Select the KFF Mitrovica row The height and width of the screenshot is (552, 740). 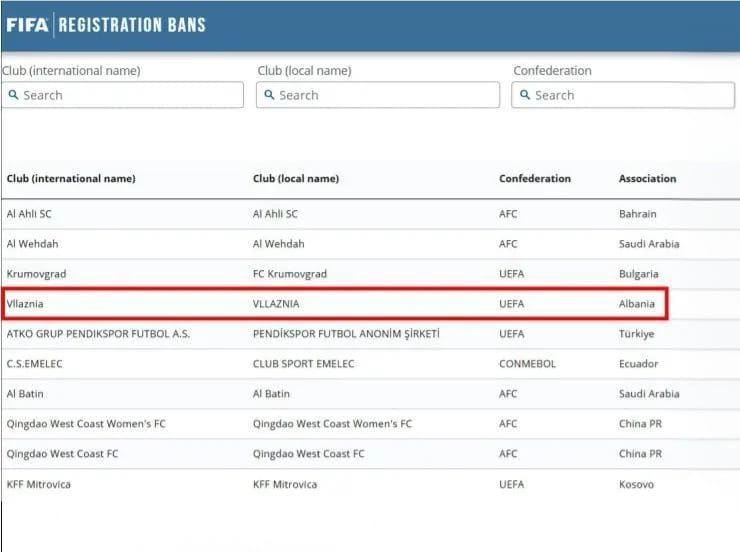pyautogui.click(x=39, y=484)
